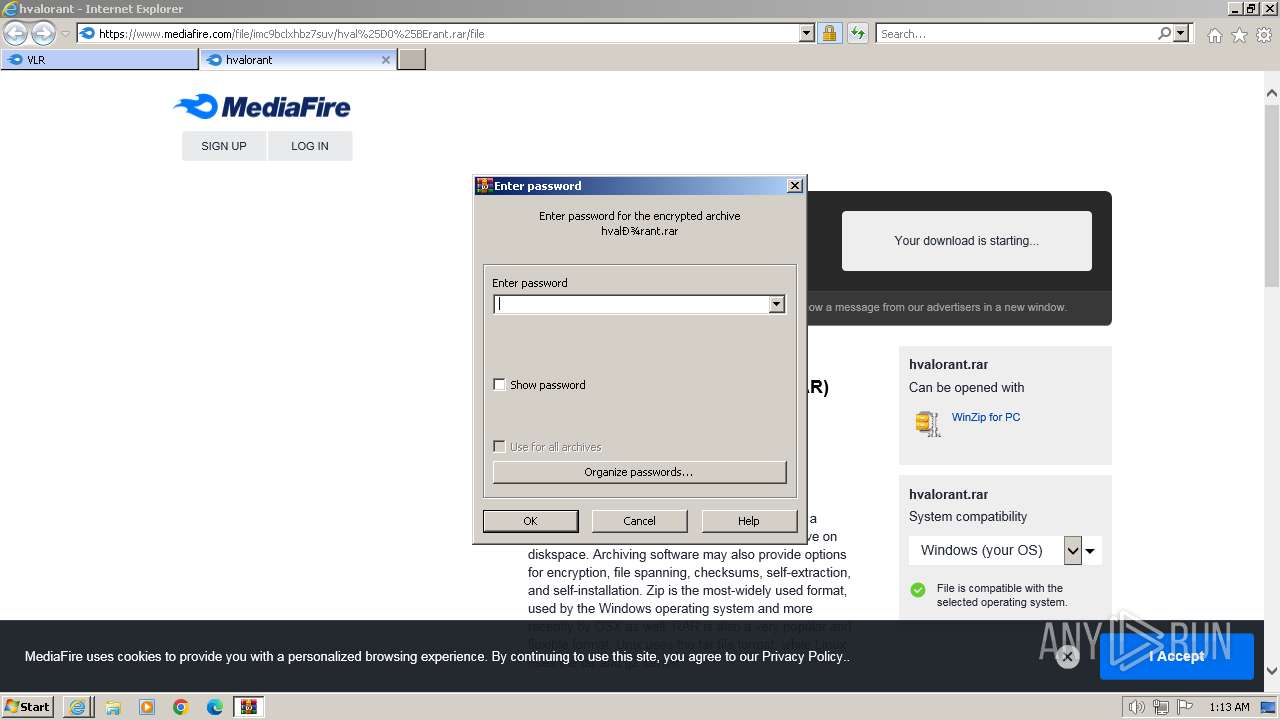Click the action center flag tray icon
The width and height of the screenshot is (1280, 720).
[x=1183, y=707]
